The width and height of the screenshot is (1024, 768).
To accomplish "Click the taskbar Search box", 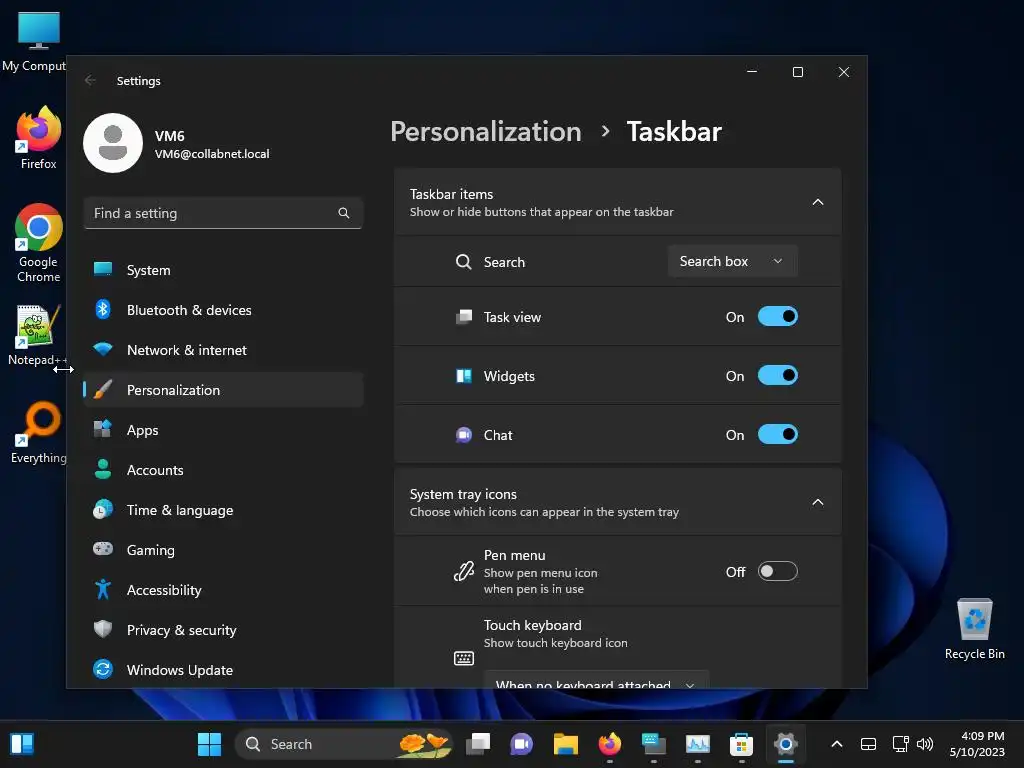I will click(344, 744).
